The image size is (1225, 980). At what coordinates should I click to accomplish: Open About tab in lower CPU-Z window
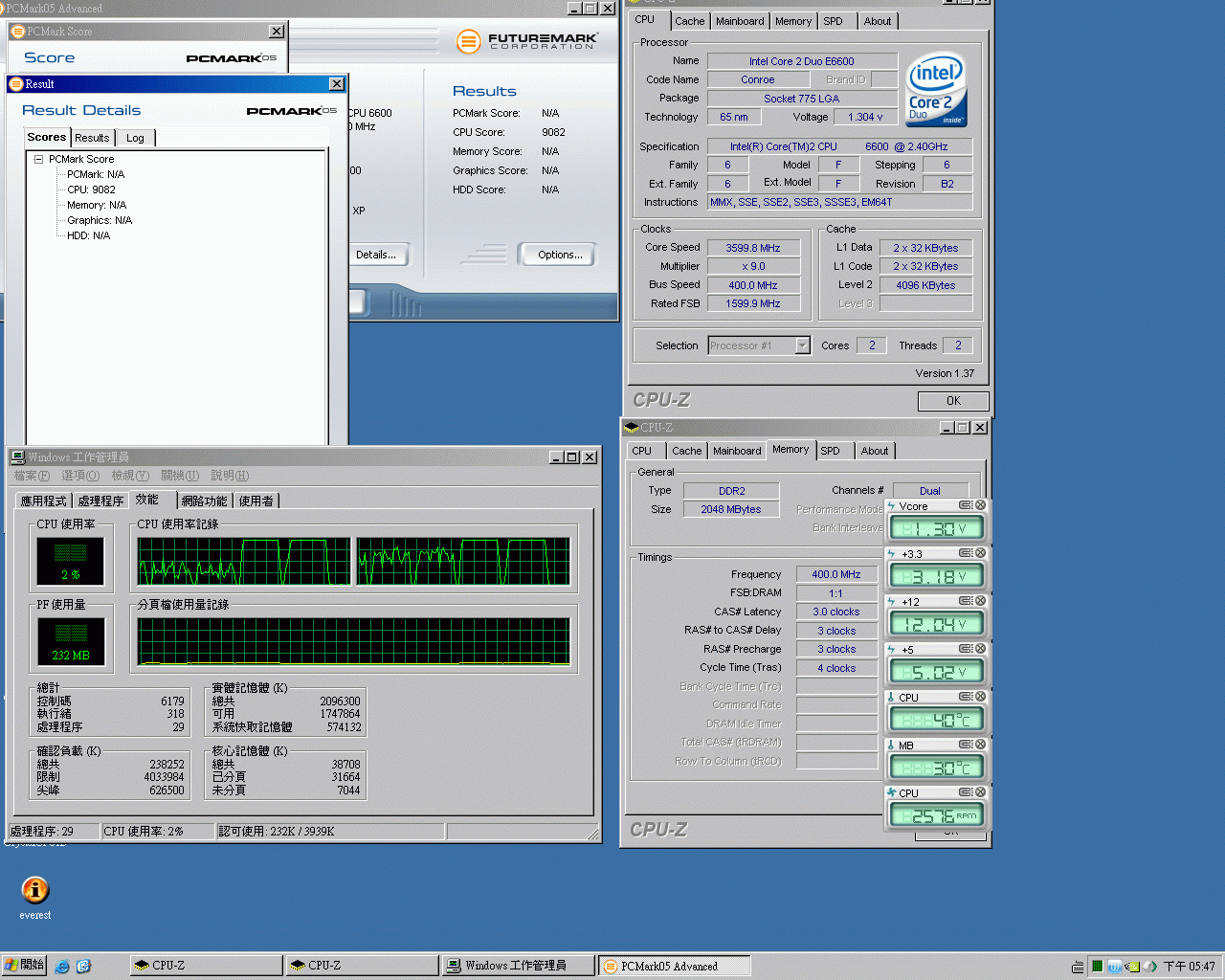(x=874, y=451)
